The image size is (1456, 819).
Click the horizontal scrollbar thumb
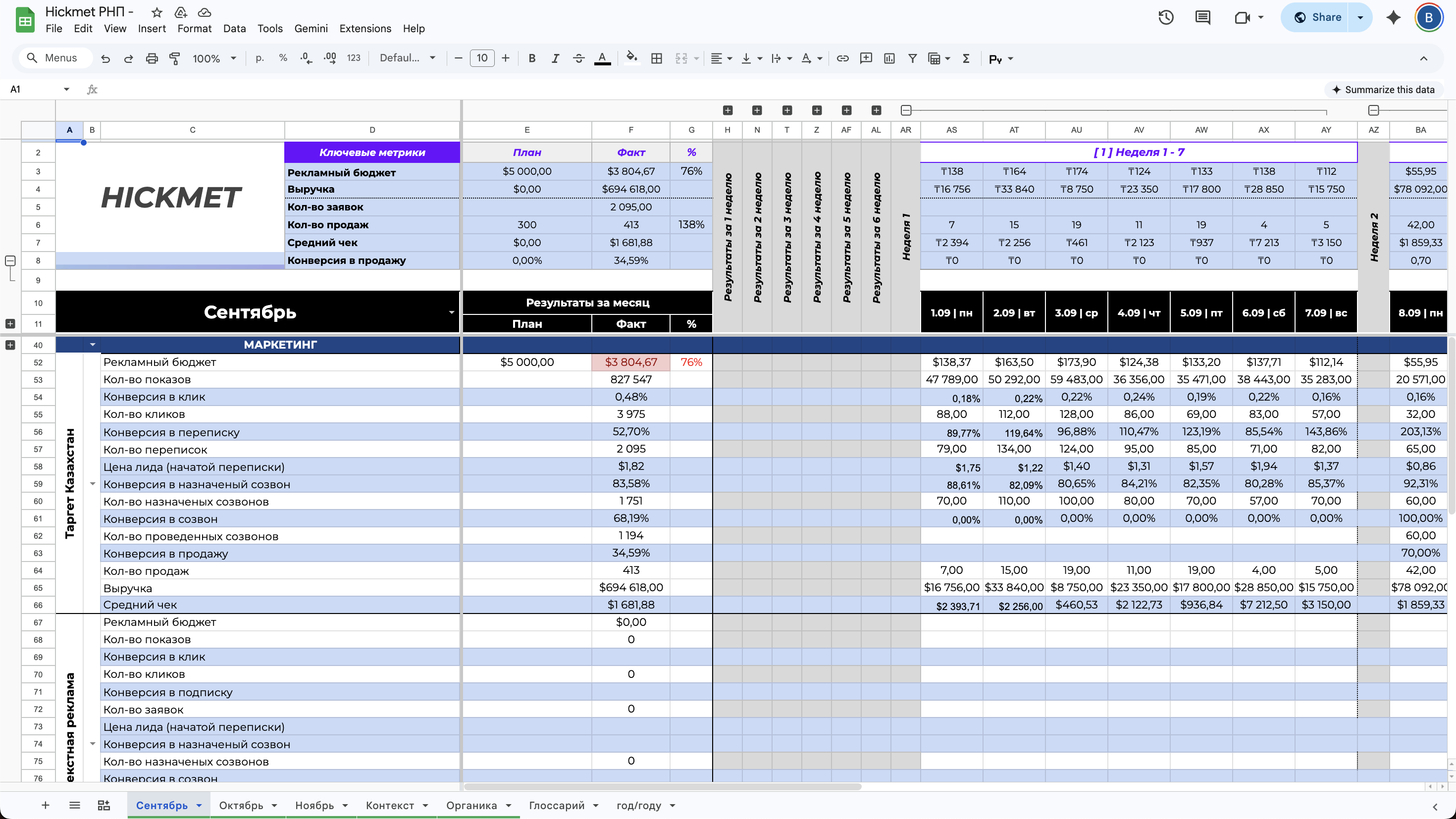click(x=662, y=787)
